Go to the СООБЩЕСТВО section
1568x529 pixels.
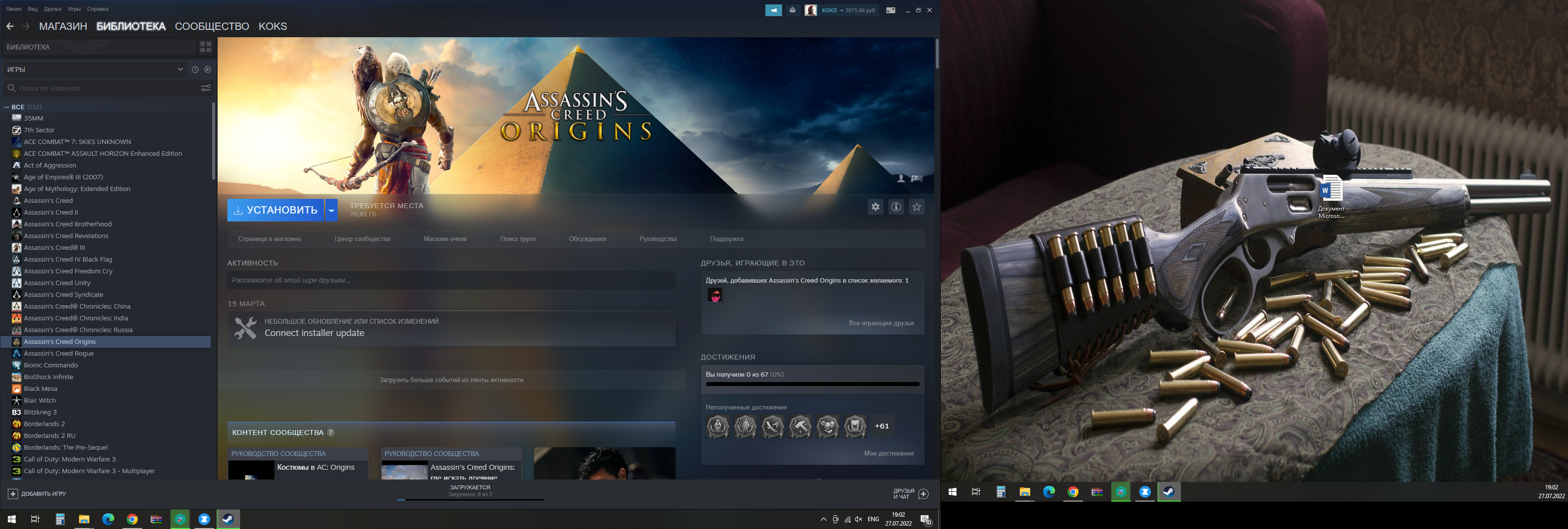(x=212, y=26)
